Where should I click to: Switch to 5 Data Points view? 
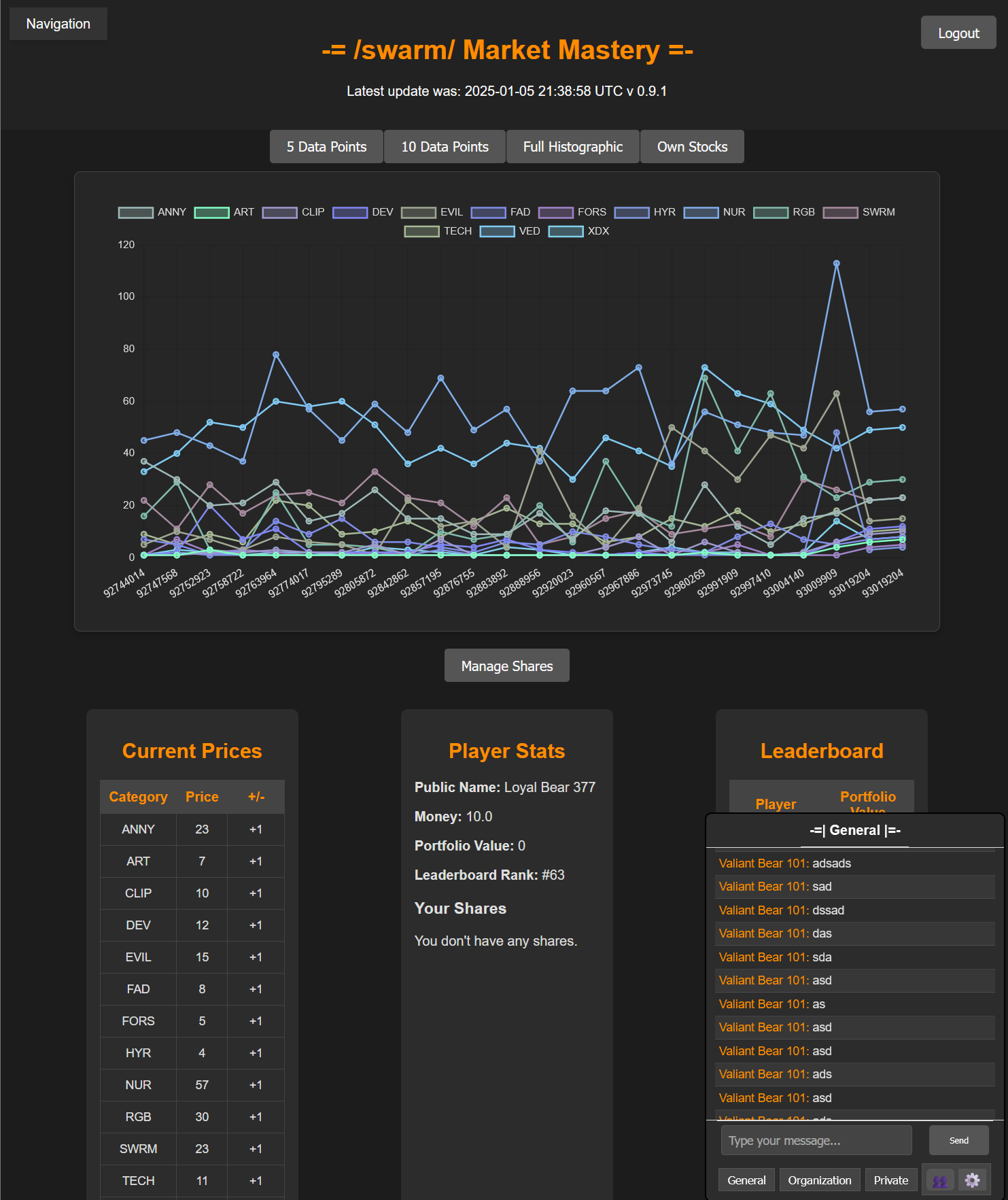click(x=326, y=147)
